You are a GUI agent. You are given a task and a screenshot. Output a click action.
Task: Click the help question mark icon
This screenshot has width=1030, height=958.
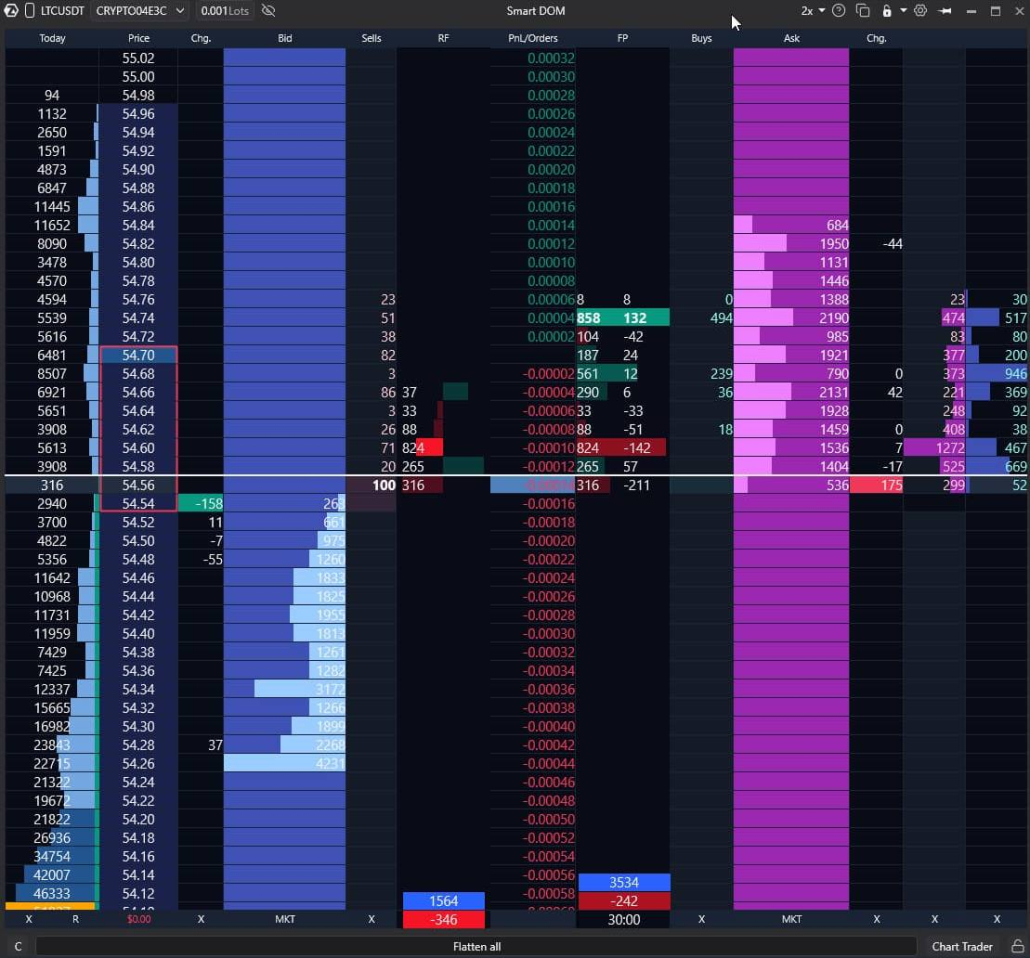click(838, 11)
